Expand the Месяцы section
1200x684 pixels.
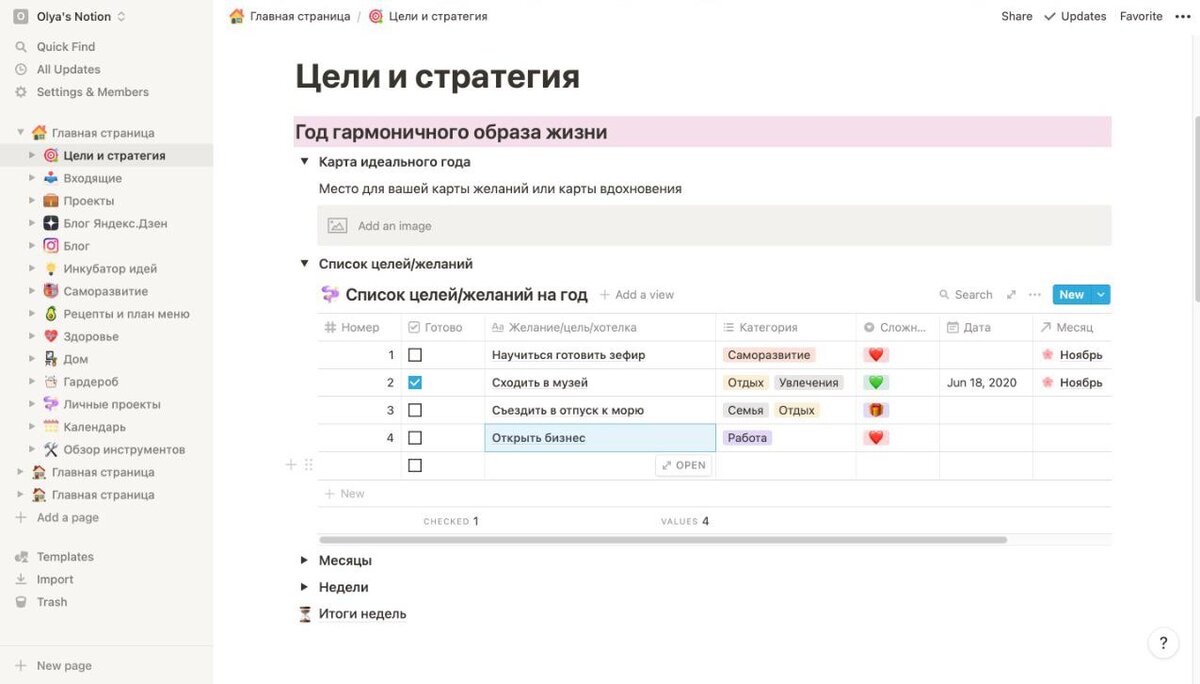pyautogui.click(x=305, y=560)
